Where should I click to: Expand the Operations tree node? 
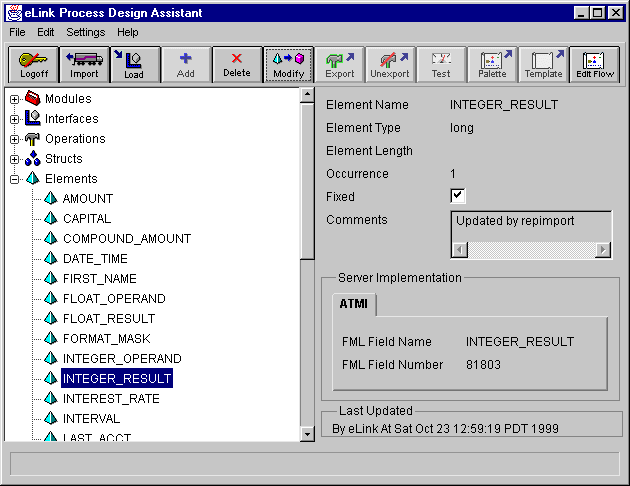[14, 139]
